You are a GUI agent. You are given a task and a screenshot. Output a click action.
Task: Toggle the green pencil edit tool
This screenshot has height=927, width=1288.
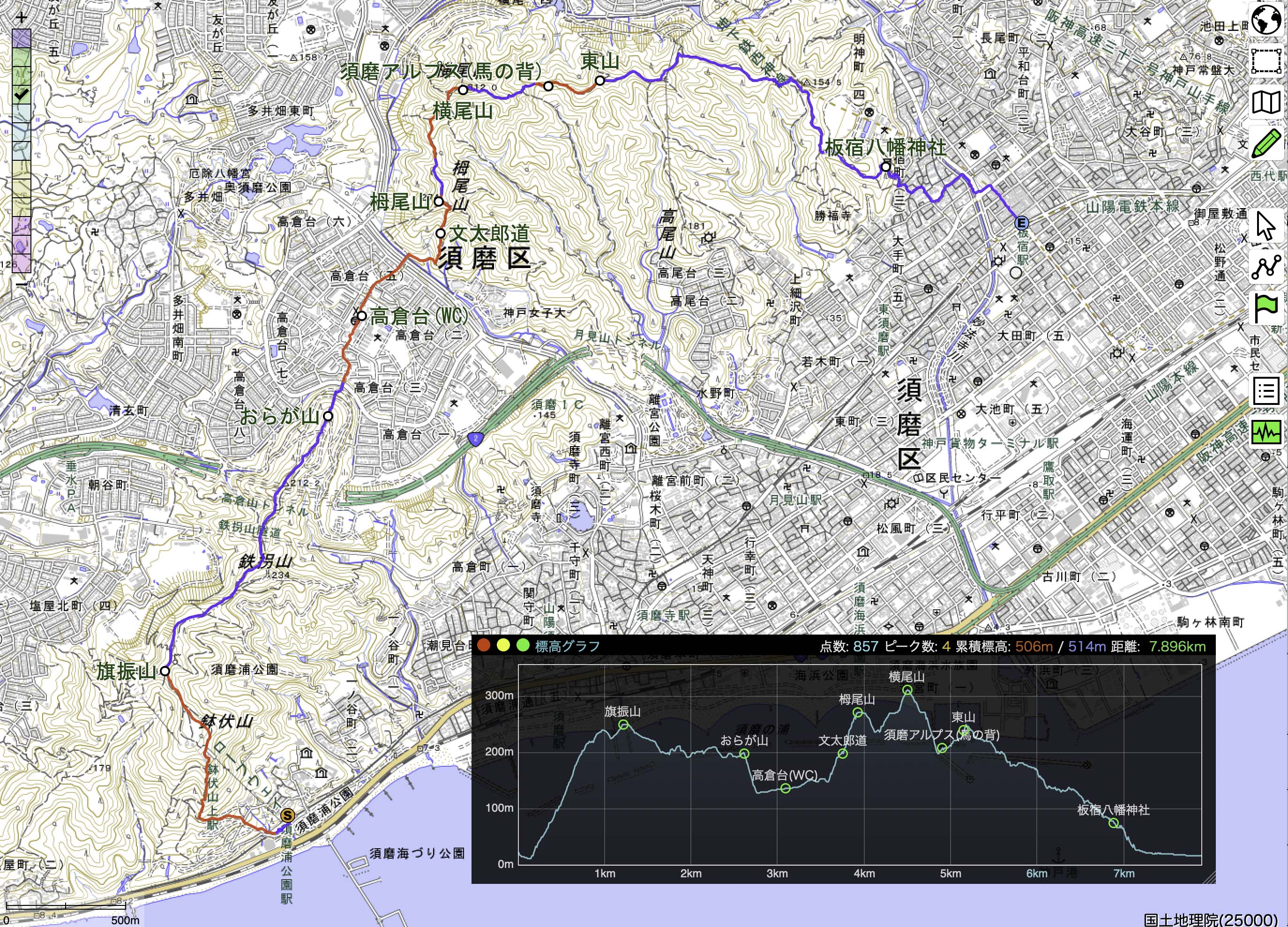pyautogui.click(x=1266, y=143)
